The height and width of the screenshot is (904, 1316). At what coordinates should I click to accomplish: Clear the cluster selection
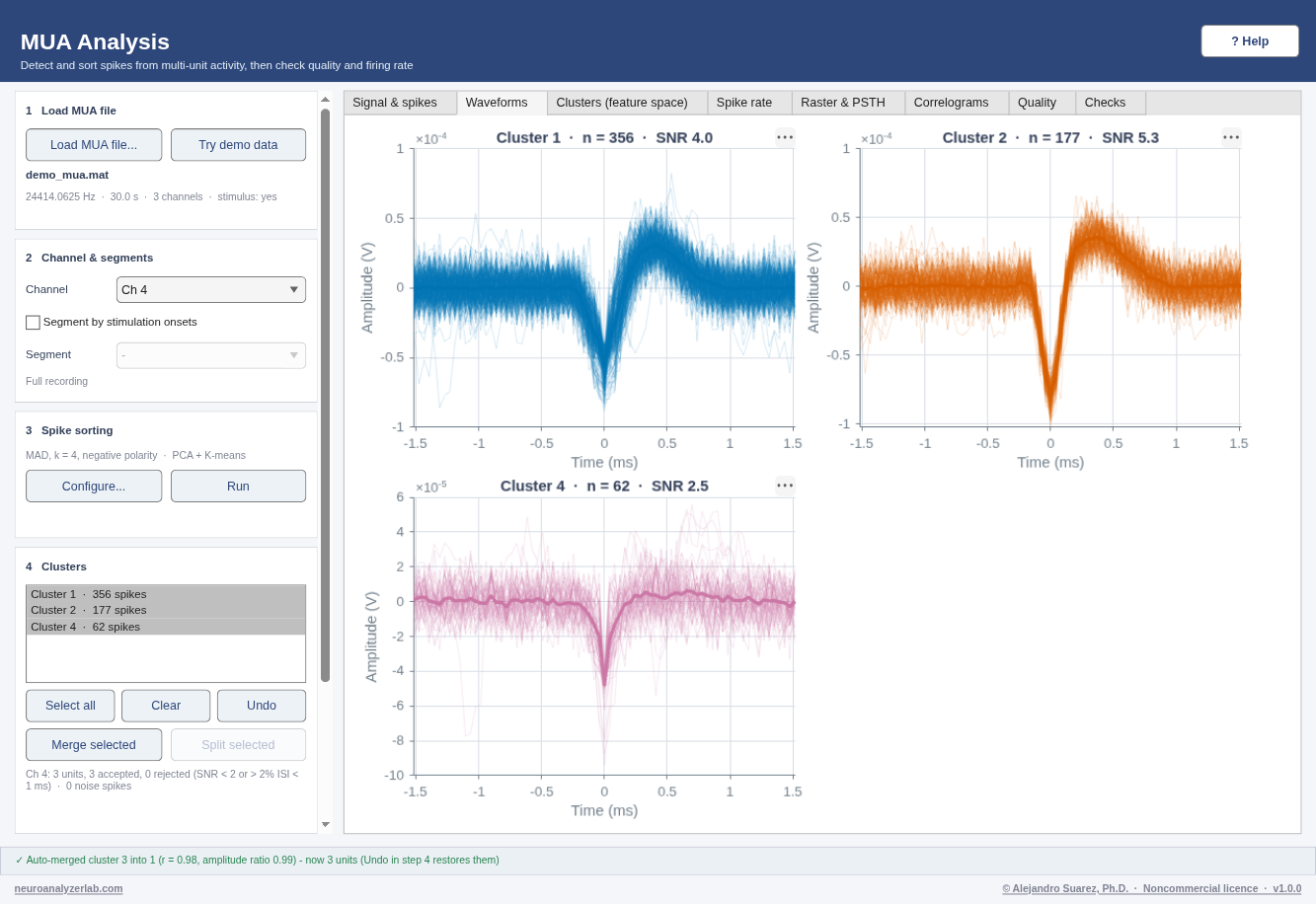coord(166,706)
